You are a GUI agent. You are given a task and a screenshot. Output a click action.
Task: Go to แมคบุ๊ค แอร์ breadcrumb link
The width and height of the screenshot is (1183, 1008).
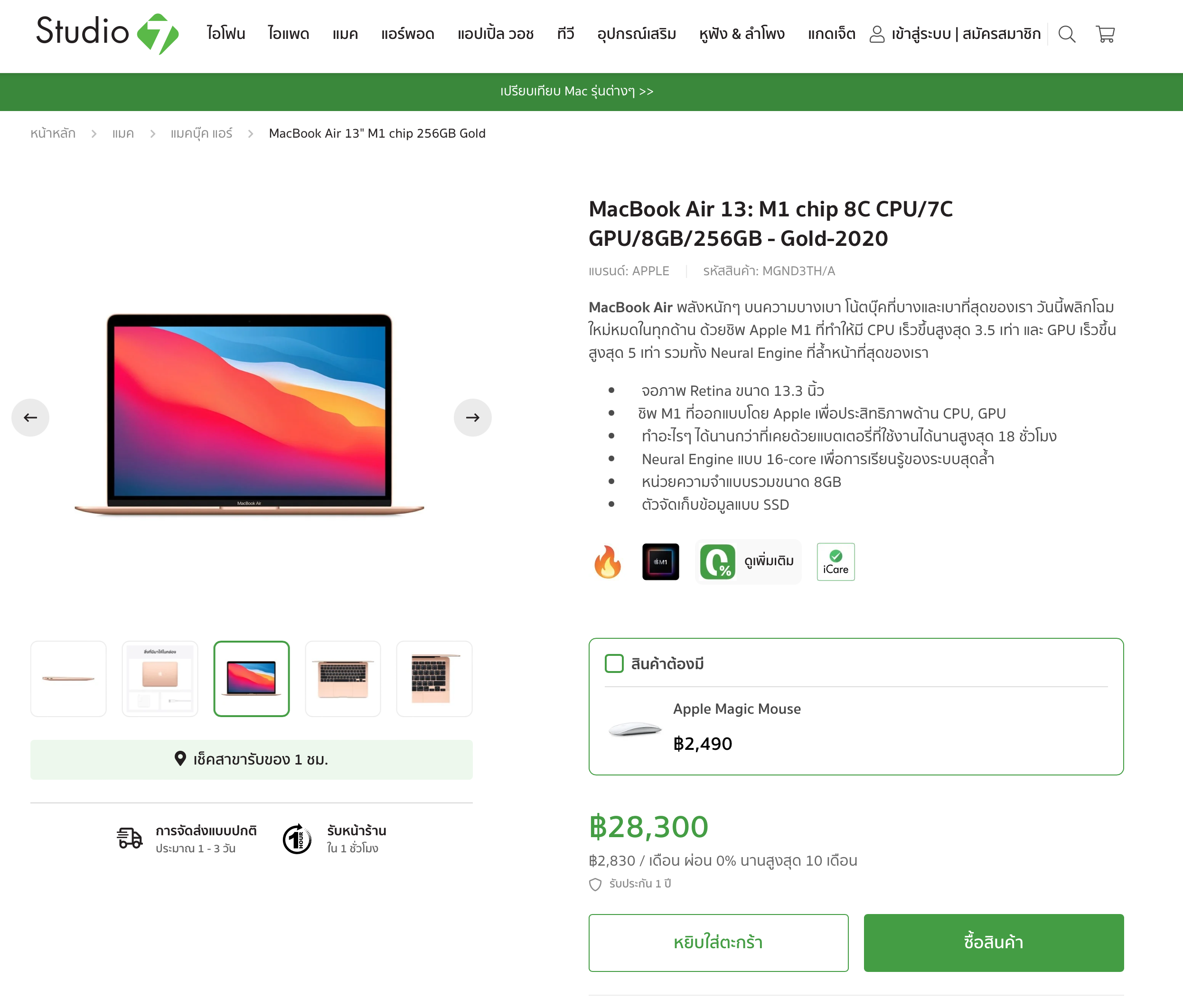click(x=202, y=133)
